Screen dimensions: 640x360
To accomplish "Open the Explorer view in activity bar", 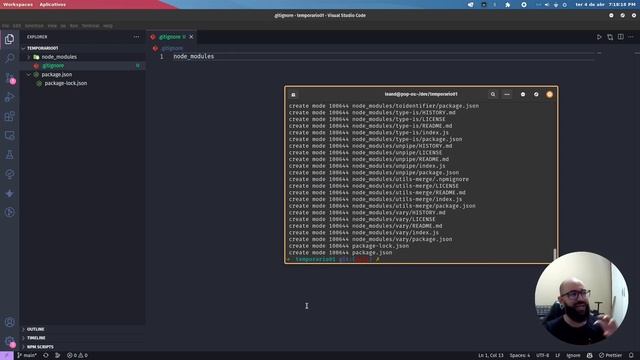I will 9,39.
